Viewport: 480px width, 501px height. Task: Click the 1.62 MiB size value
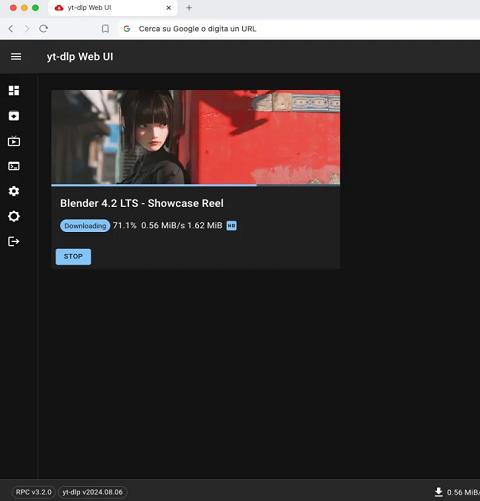205,226
